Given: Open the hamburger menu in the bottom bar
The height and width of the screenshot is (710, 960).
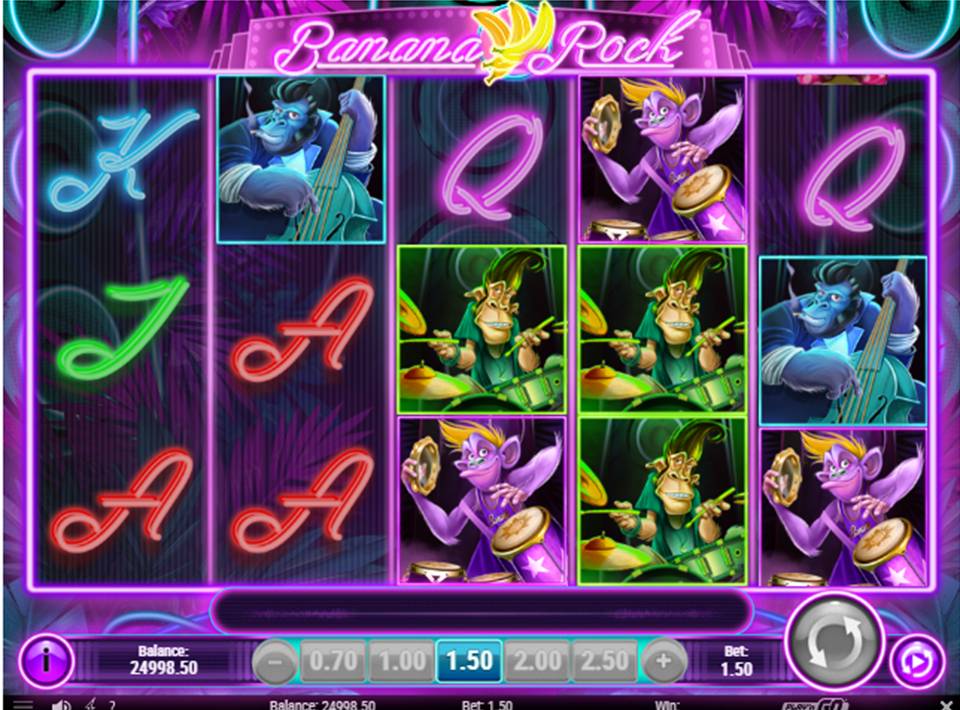Looking at the screenshot, I should tap(23, 704).
